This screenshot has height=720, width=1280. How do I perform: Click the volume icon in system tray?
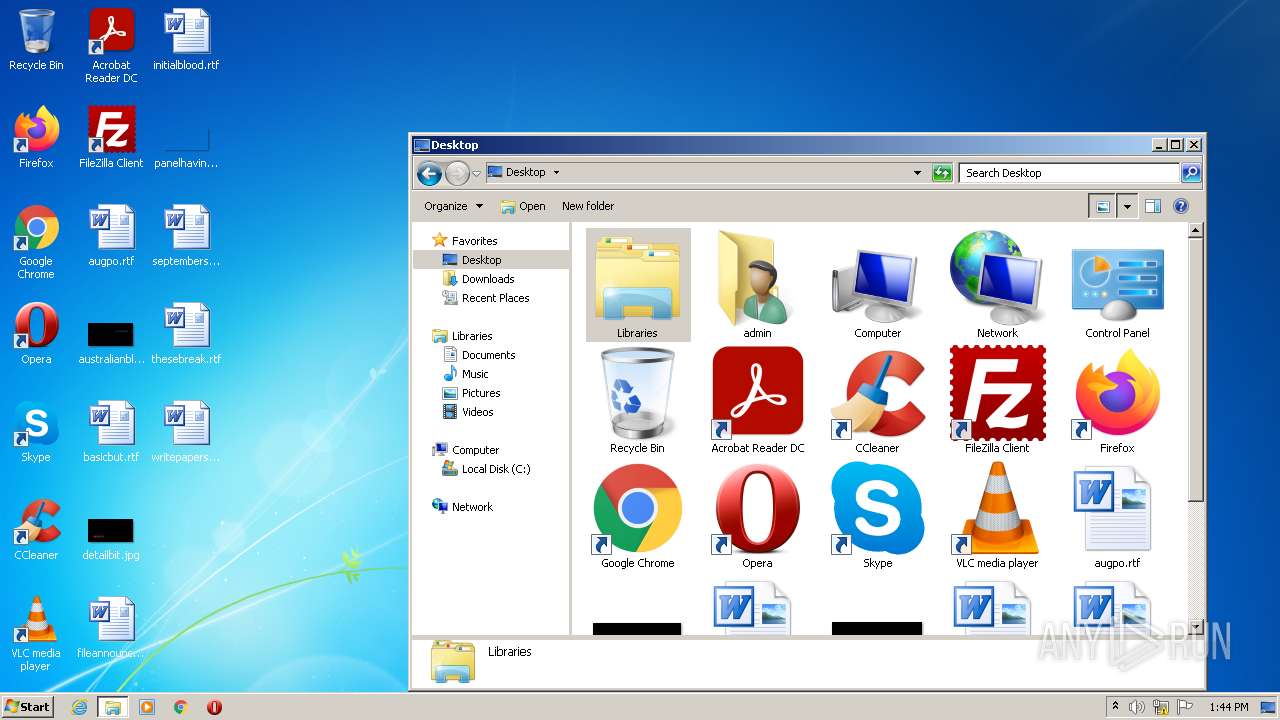pyautogui.click(x=1136, y=707)
